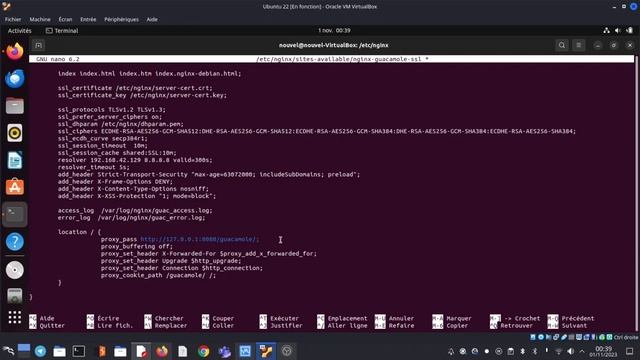
Task: Launch Thunderbird mail from the dock
Action: [x=15, y=78]
